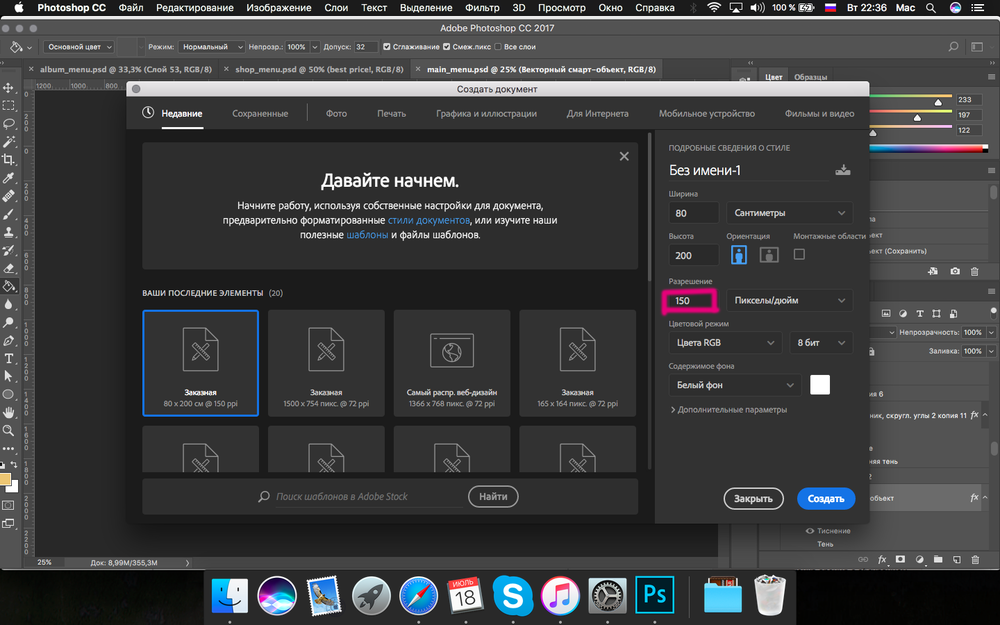Select the Path Selection tool

pyautogui.click(x=9, y=376)
